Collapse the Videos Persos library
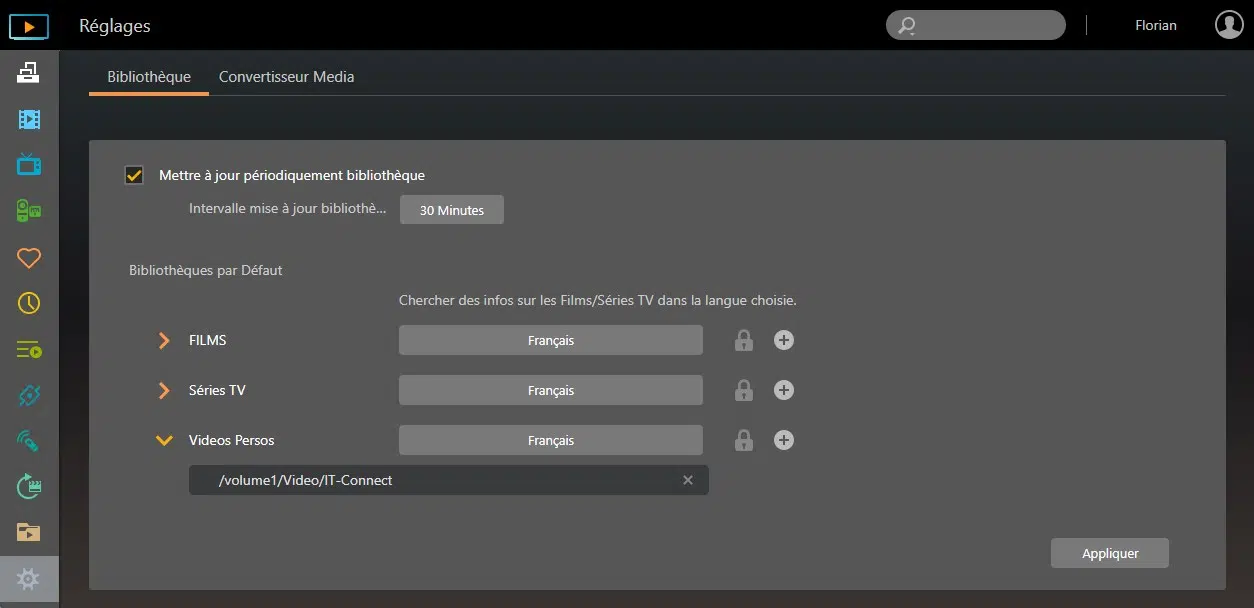Screen dimensions: 1254x608 tap(164, 440)
